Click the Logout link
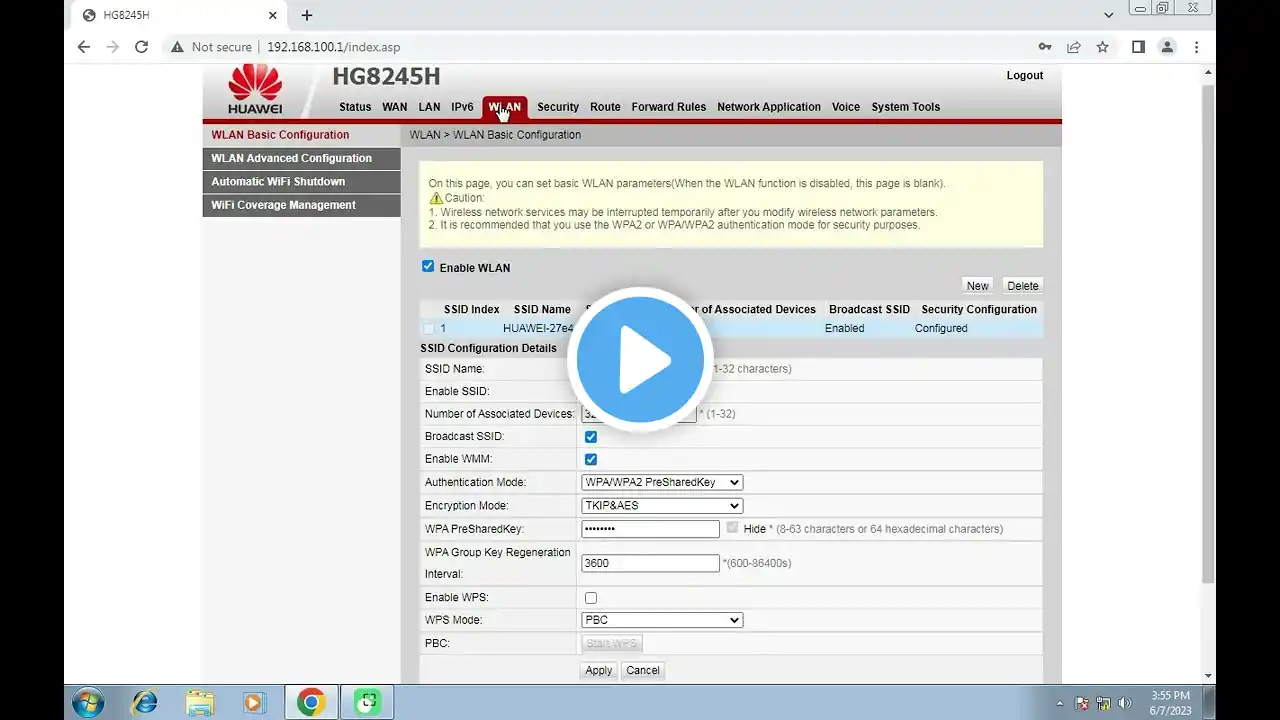This screenshot has height=720, width=1280. coord(1025,76)
